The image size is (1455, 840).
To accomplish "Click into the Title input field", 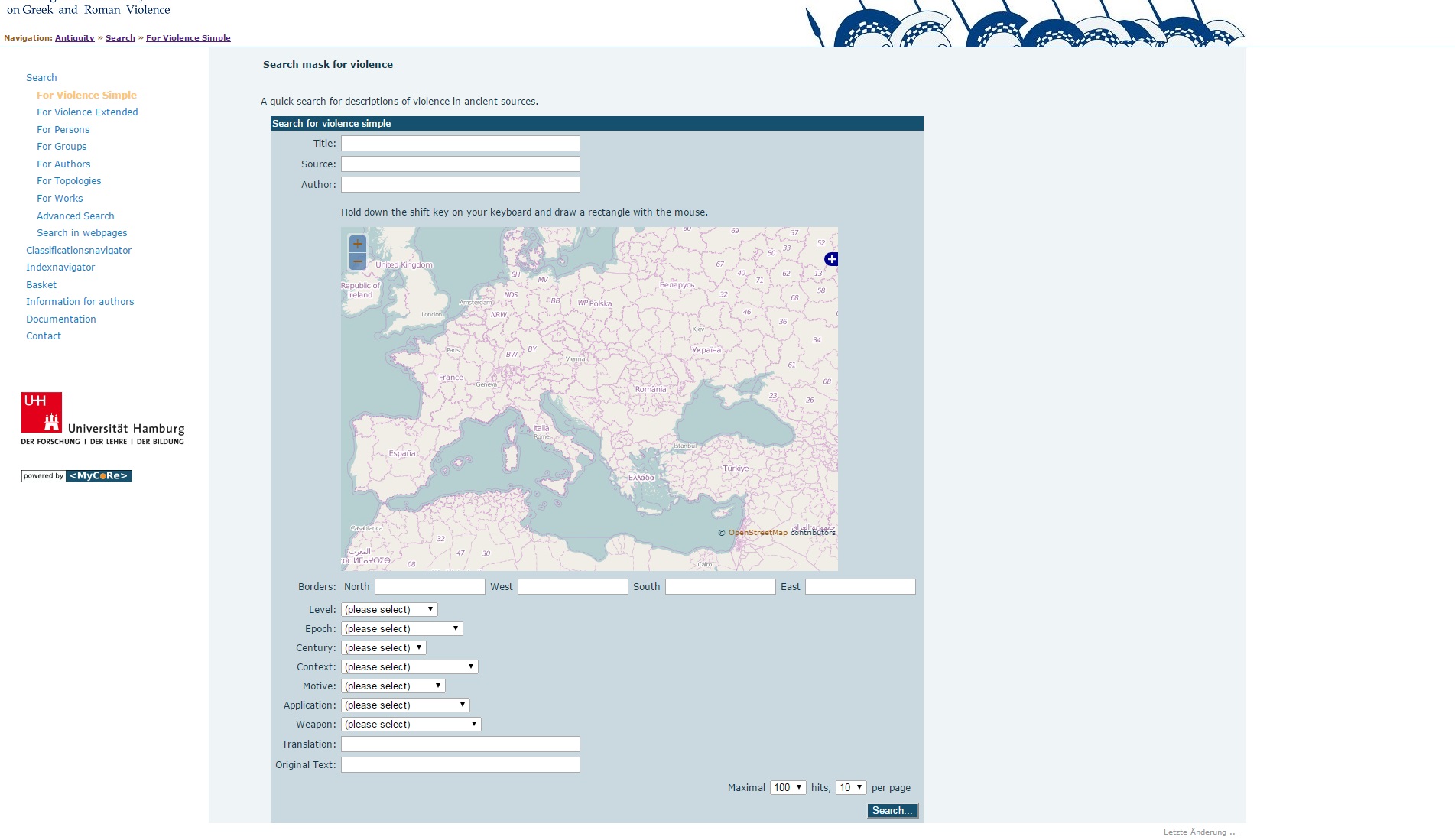I will [x=460, y=144].
